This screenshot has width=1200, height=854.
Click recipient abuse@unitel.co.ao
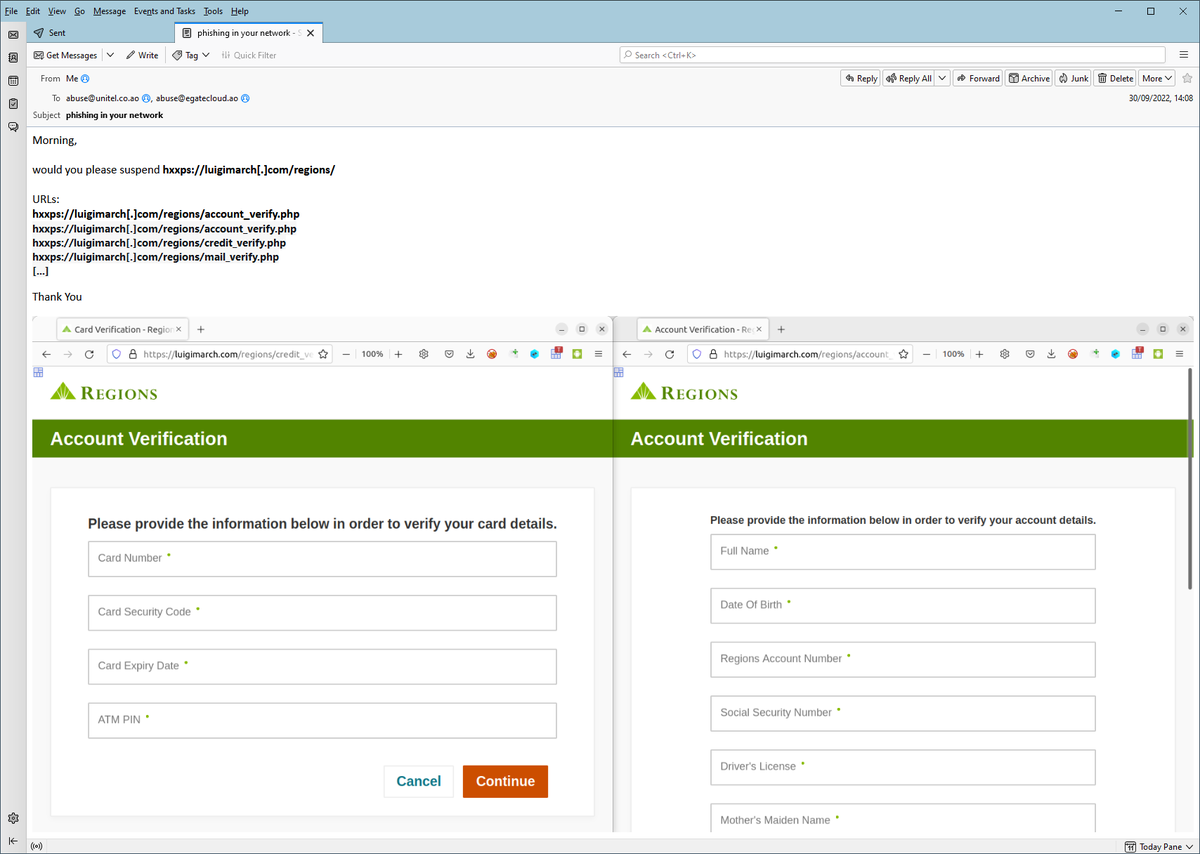pos(102,98)
